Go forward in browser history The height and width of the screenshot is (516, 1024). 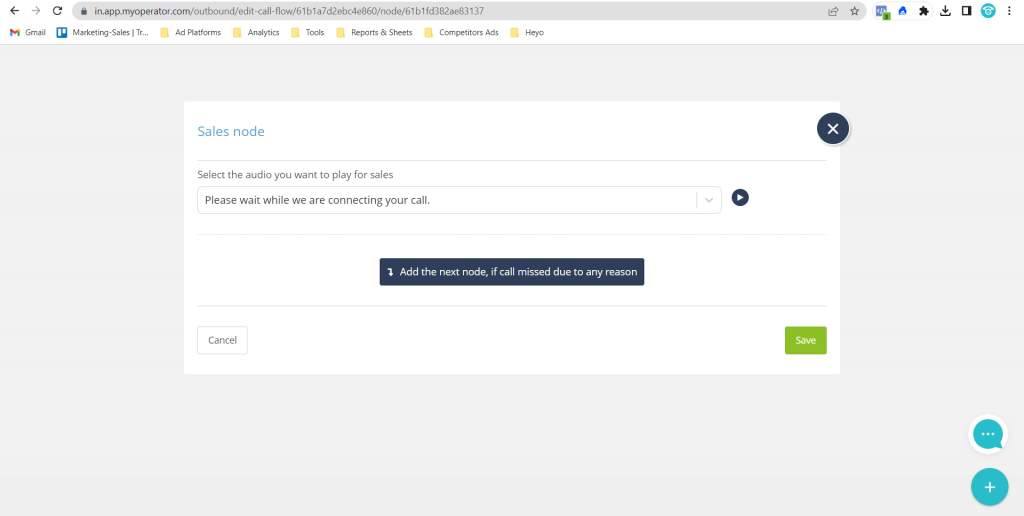[x=36, y=11]
